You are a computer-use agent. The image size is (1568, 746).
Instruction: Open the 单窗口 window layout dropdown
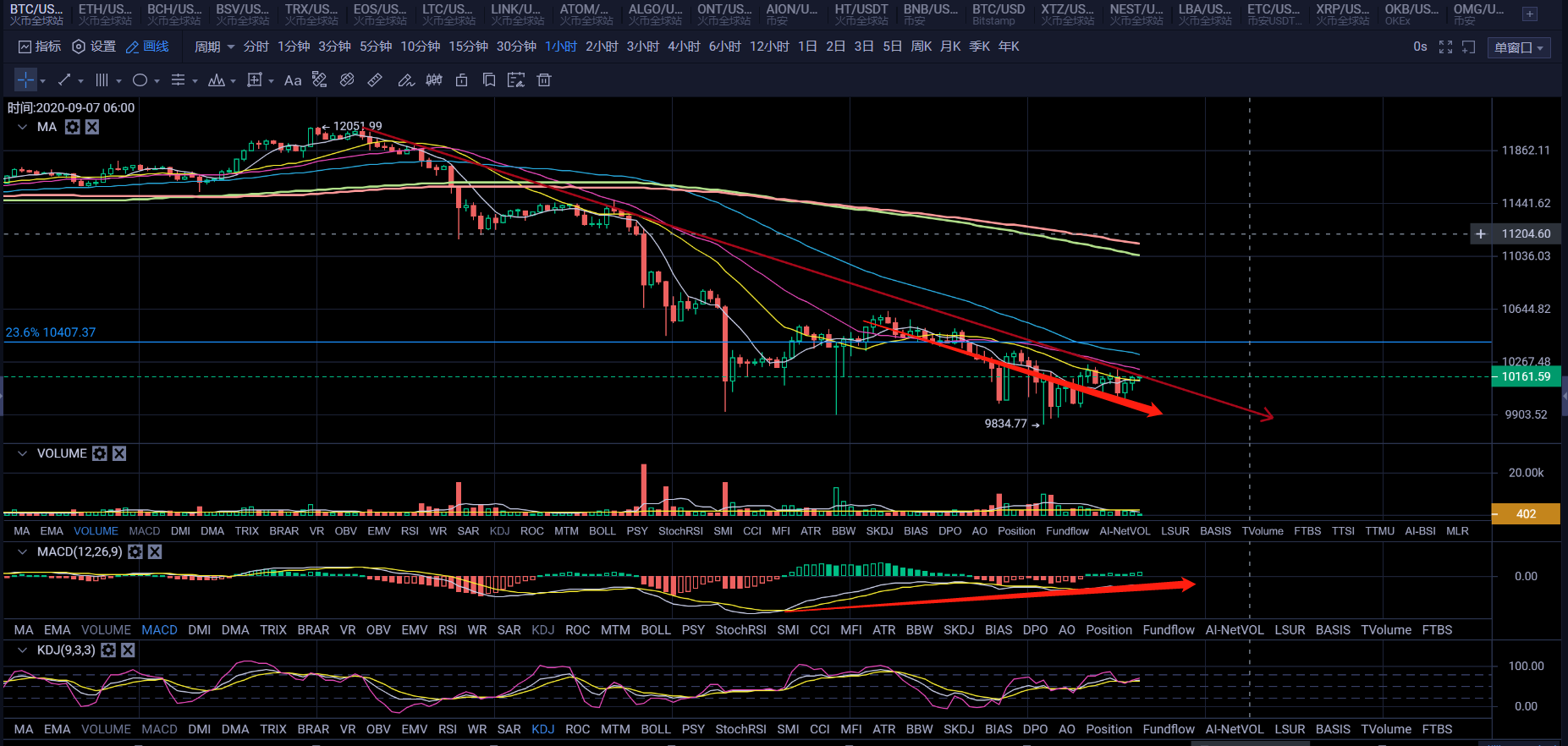pos(1518,47)
